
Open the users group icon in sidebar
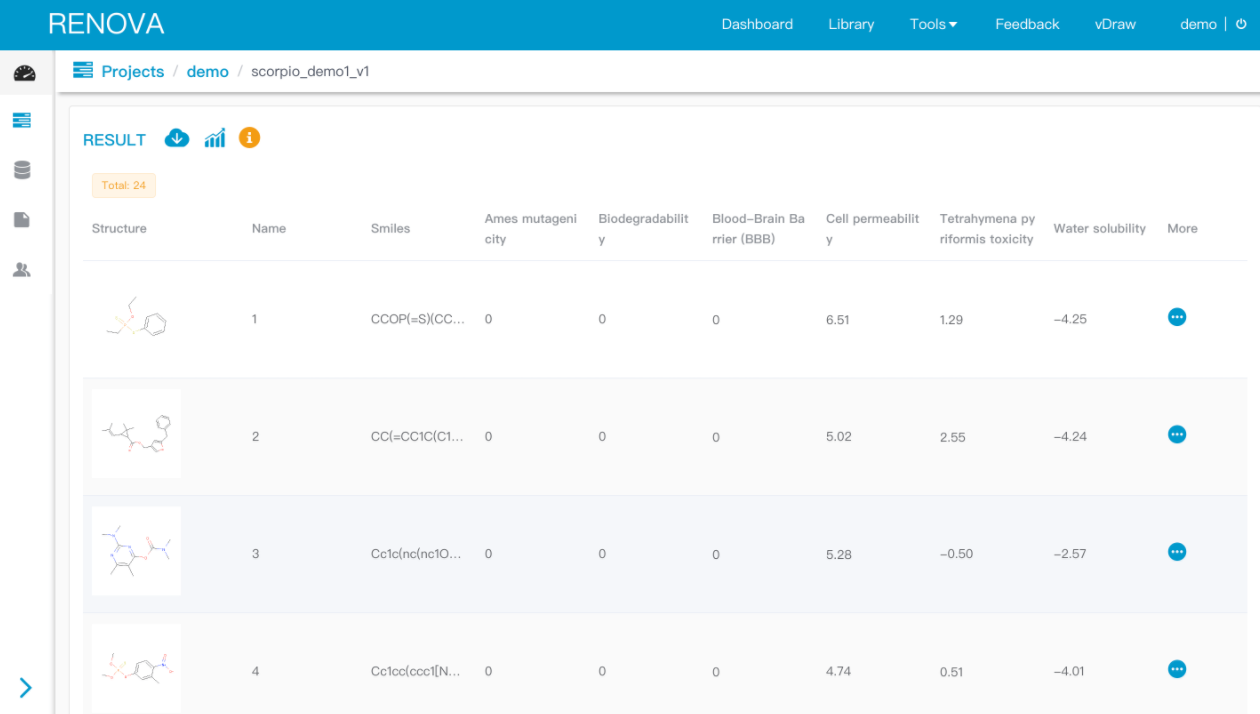click(x=22, y=270)
